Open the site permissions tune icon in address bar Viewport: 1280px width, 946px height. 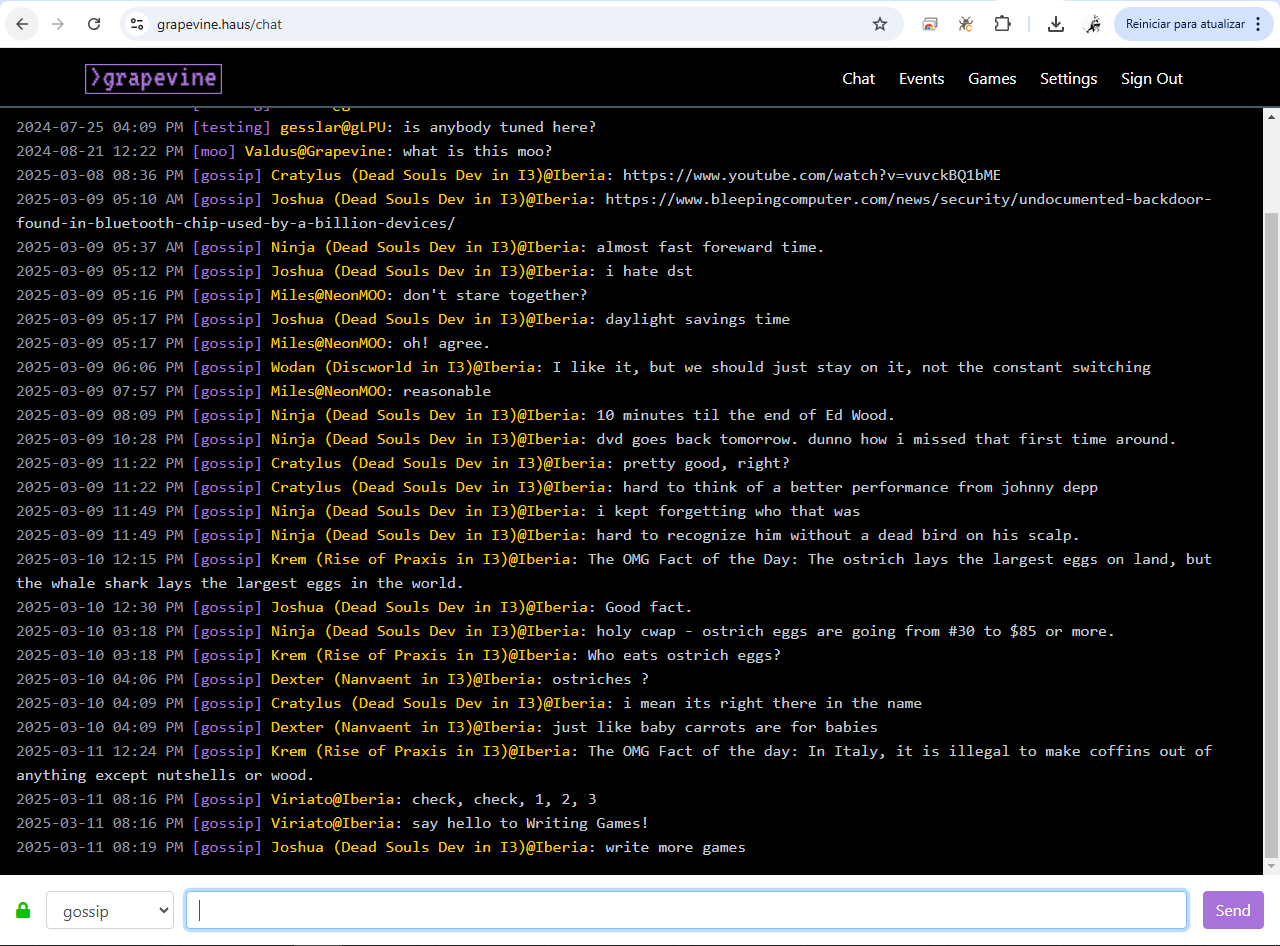[135, 24]
